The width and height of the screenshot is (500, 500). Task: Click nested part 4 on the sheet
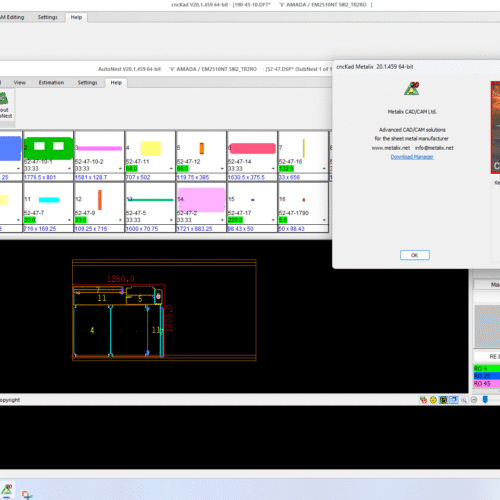coord(92,330)
